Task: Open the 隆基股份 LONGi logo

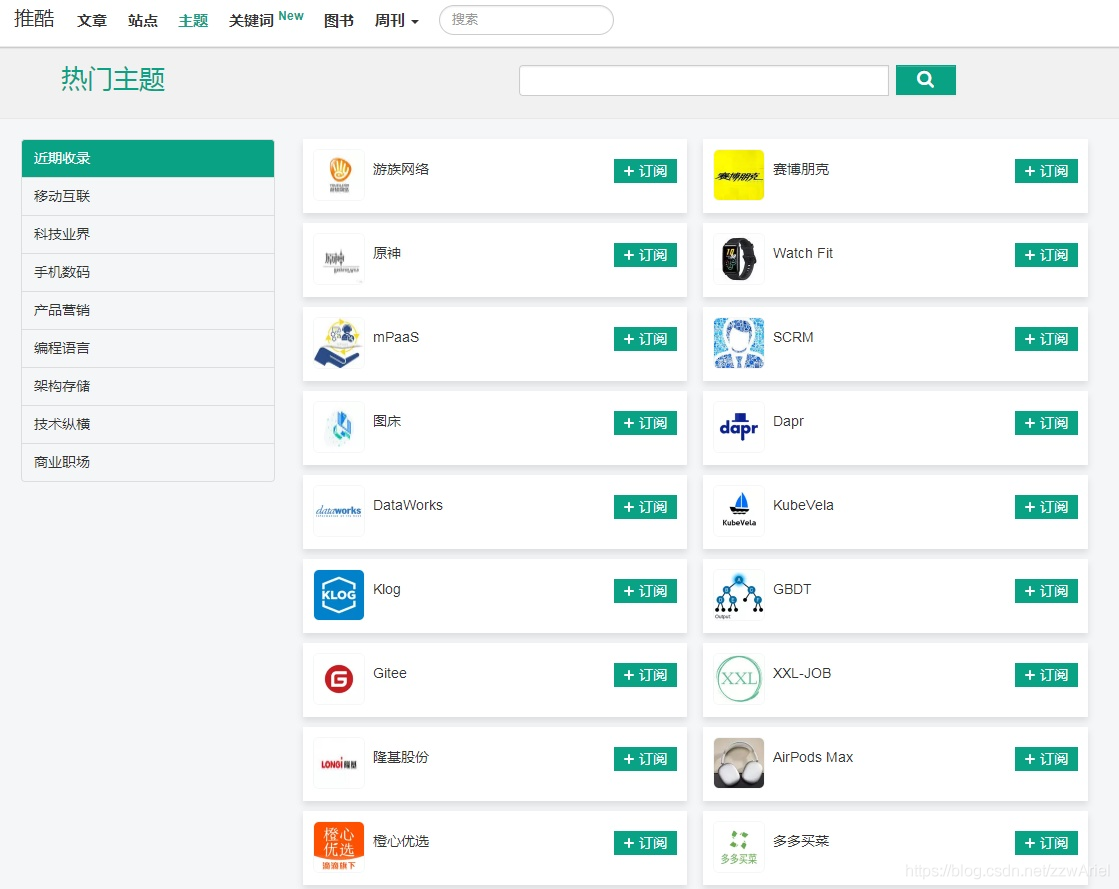Action: click(339, 763)
